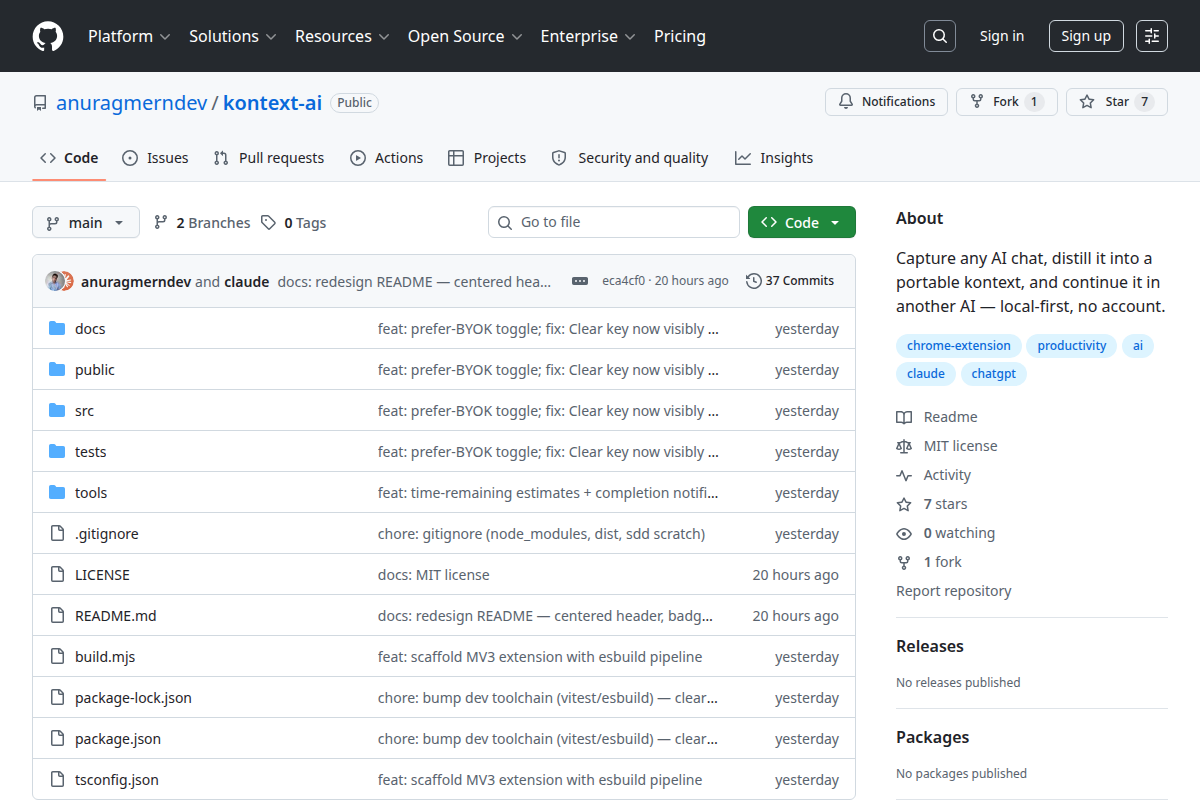Click the file icon for build.mjs

point(57,656)
